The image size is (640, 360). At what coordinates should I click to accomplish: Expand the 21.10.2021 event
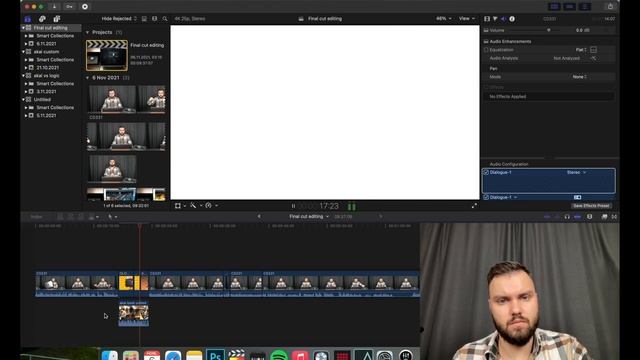click(26, 68)
